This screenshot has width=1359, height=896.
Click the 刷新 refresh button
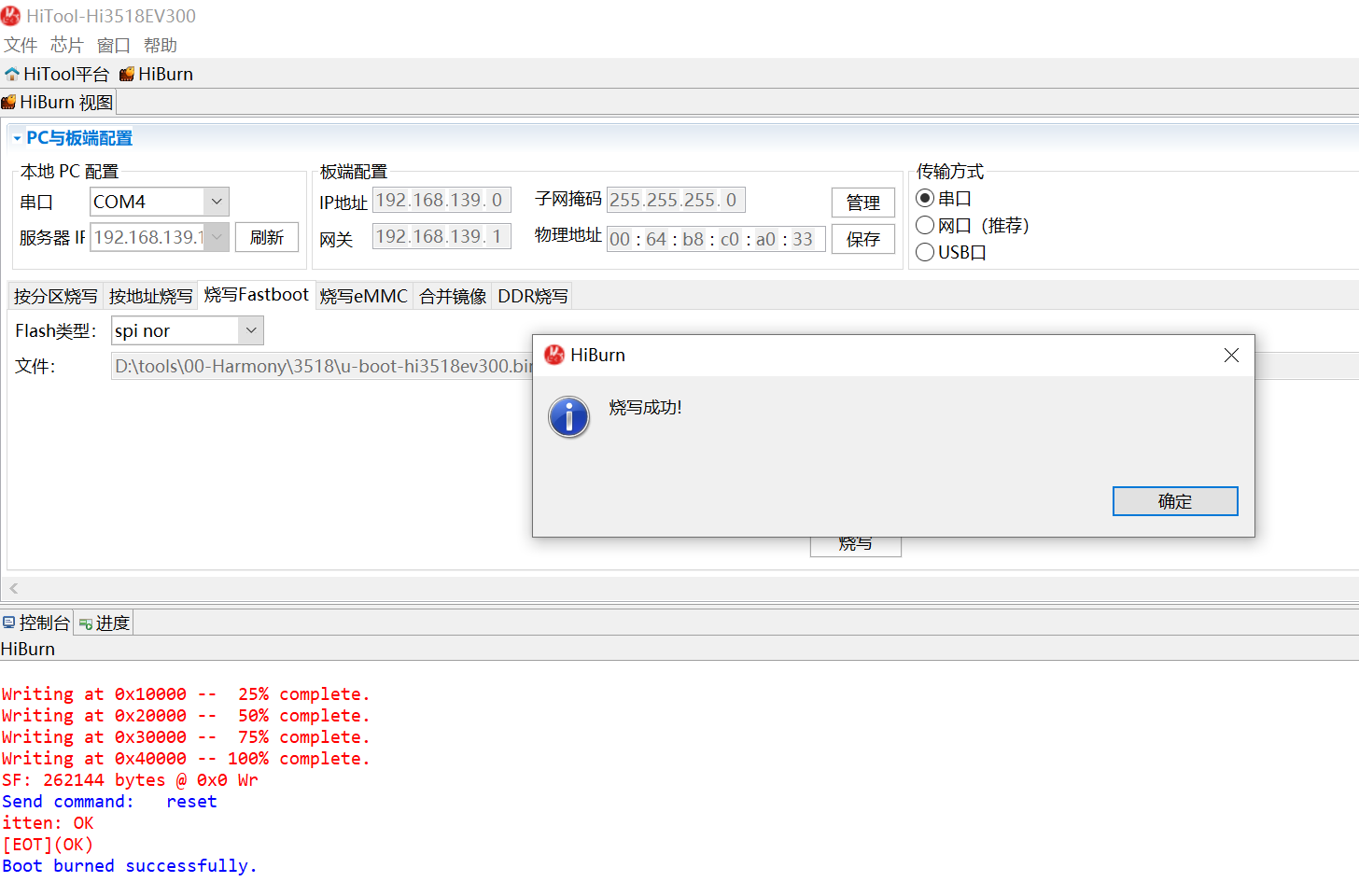(x=267, y=237)
